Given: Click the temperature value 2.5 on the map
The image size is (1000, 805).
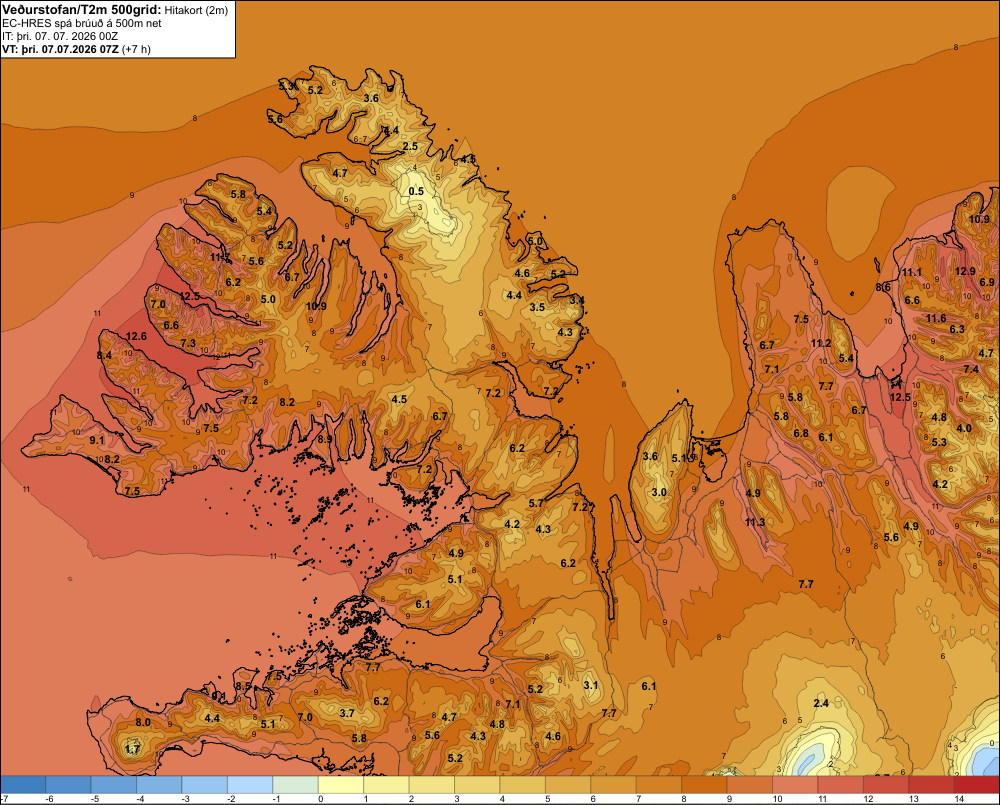Looking at the screenshot, I should click(x=410, y=146).
